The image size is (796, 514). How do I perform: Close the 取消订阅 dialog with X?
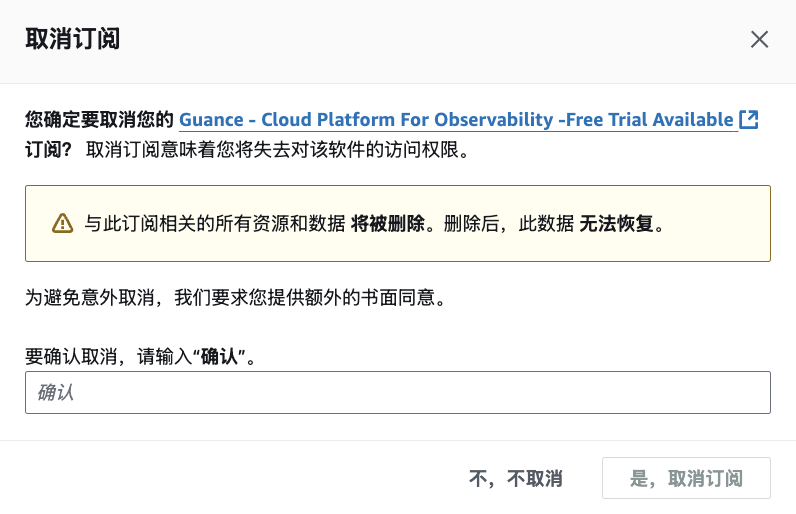pos(759,39)
